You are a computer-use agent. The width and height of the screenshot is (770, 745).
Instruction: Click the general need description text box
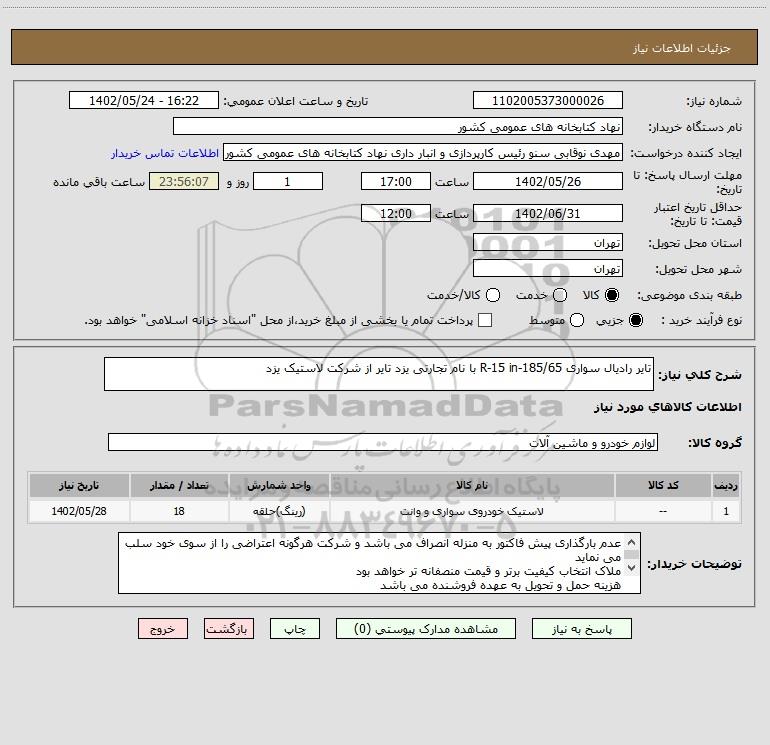(x=379, y=374)
